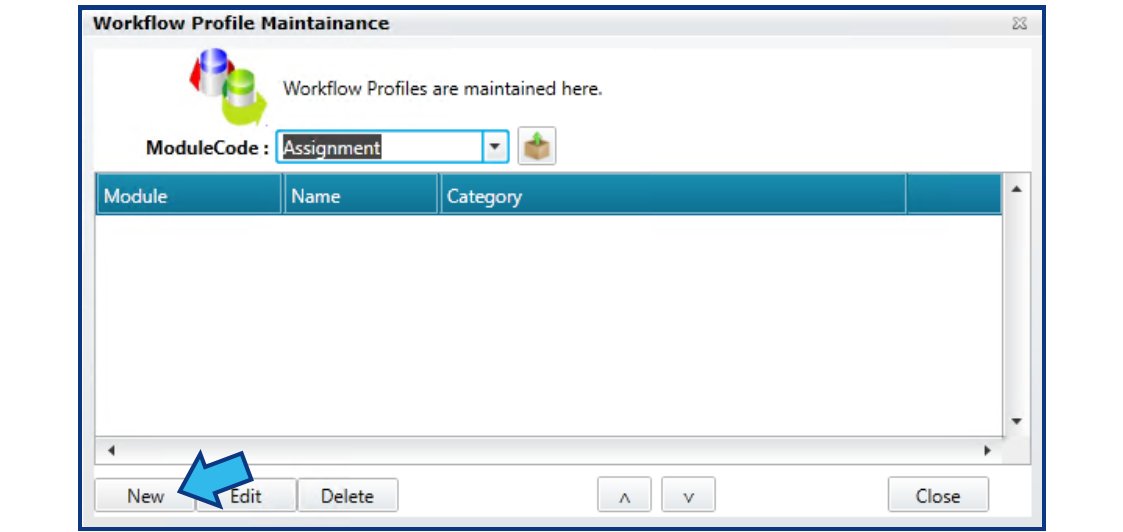
Task: Sort by the Module column header
Action: pos(189,195)
